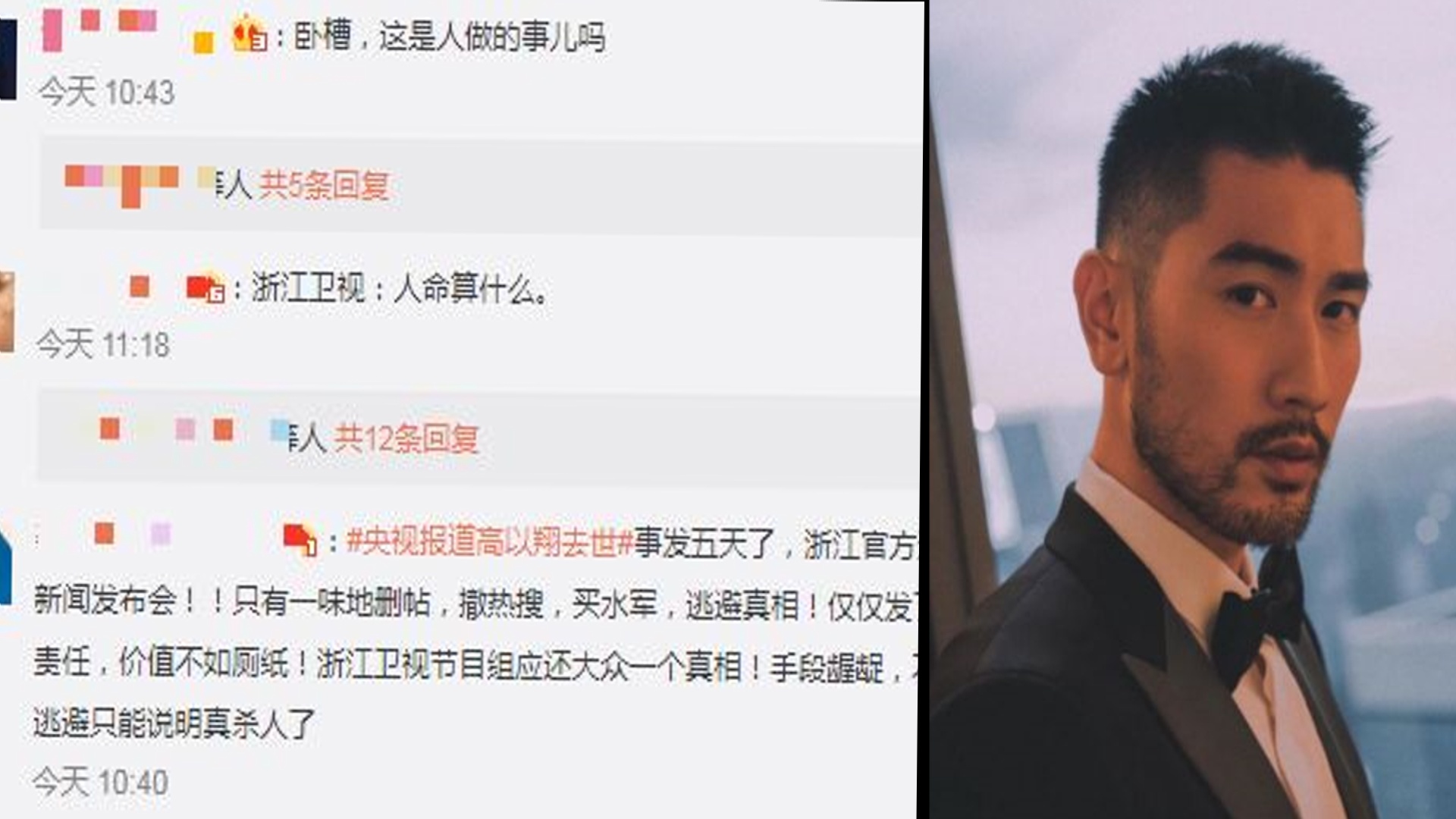Click the red member badge before "浙江卫视:人命算什么"
1456x819 pixels.
[206, 288]
